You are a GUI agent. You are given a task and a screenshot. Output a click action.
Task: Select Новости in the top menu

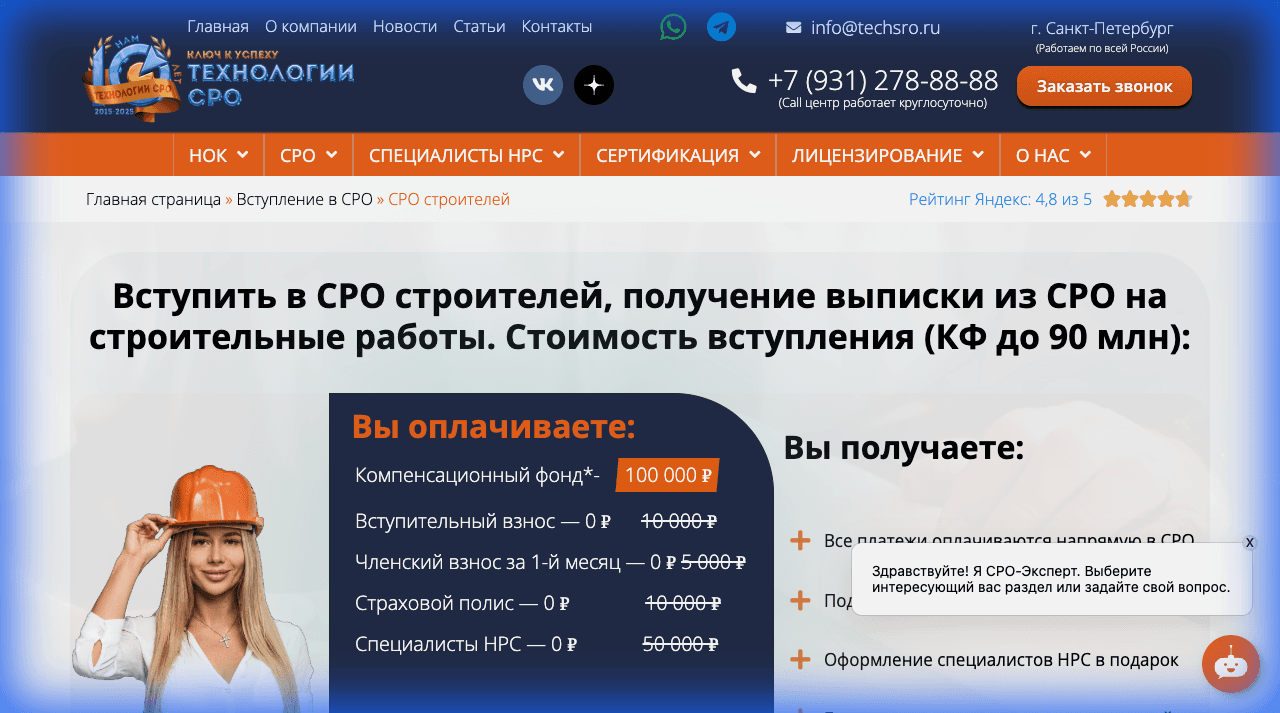(x=405, y=27)
